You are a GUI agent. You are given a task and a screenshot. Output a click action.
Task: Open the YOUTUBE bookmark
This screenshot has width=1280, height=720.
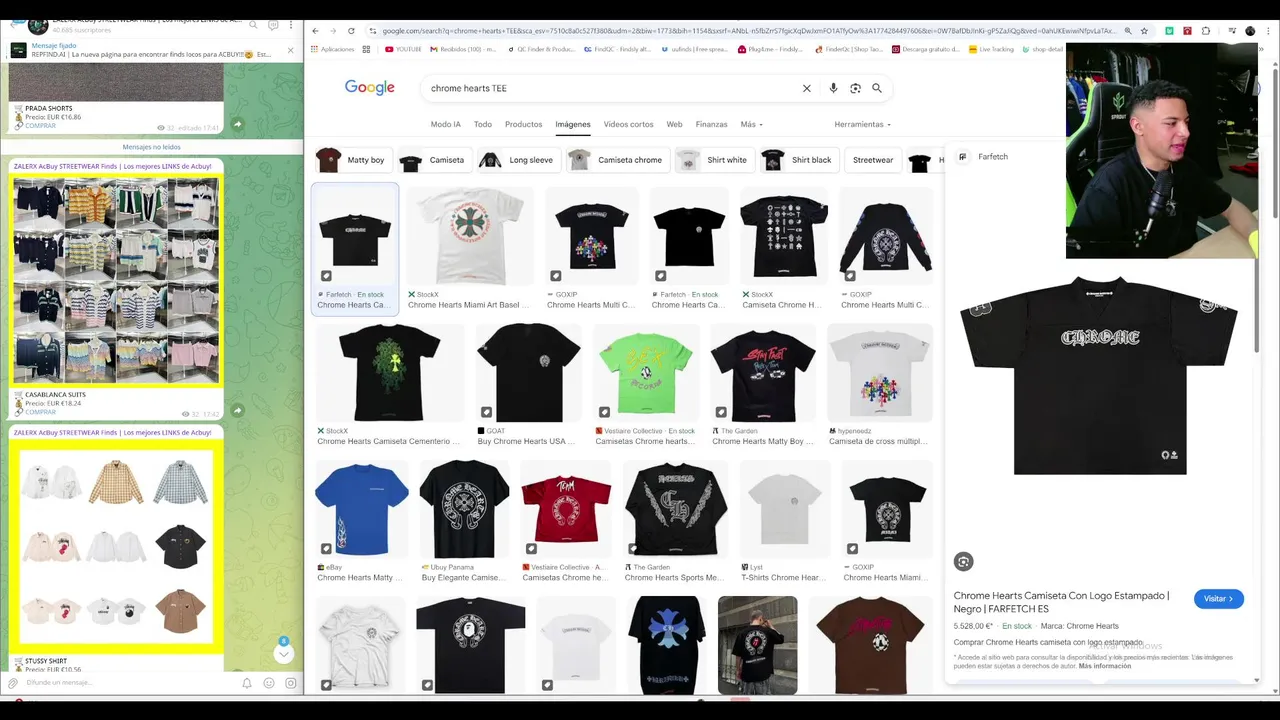click(403, 49)
